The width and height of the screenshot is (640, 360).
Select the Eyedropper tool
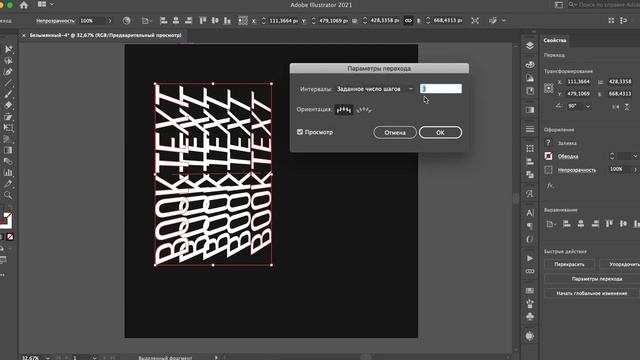(x=8, y=184)
